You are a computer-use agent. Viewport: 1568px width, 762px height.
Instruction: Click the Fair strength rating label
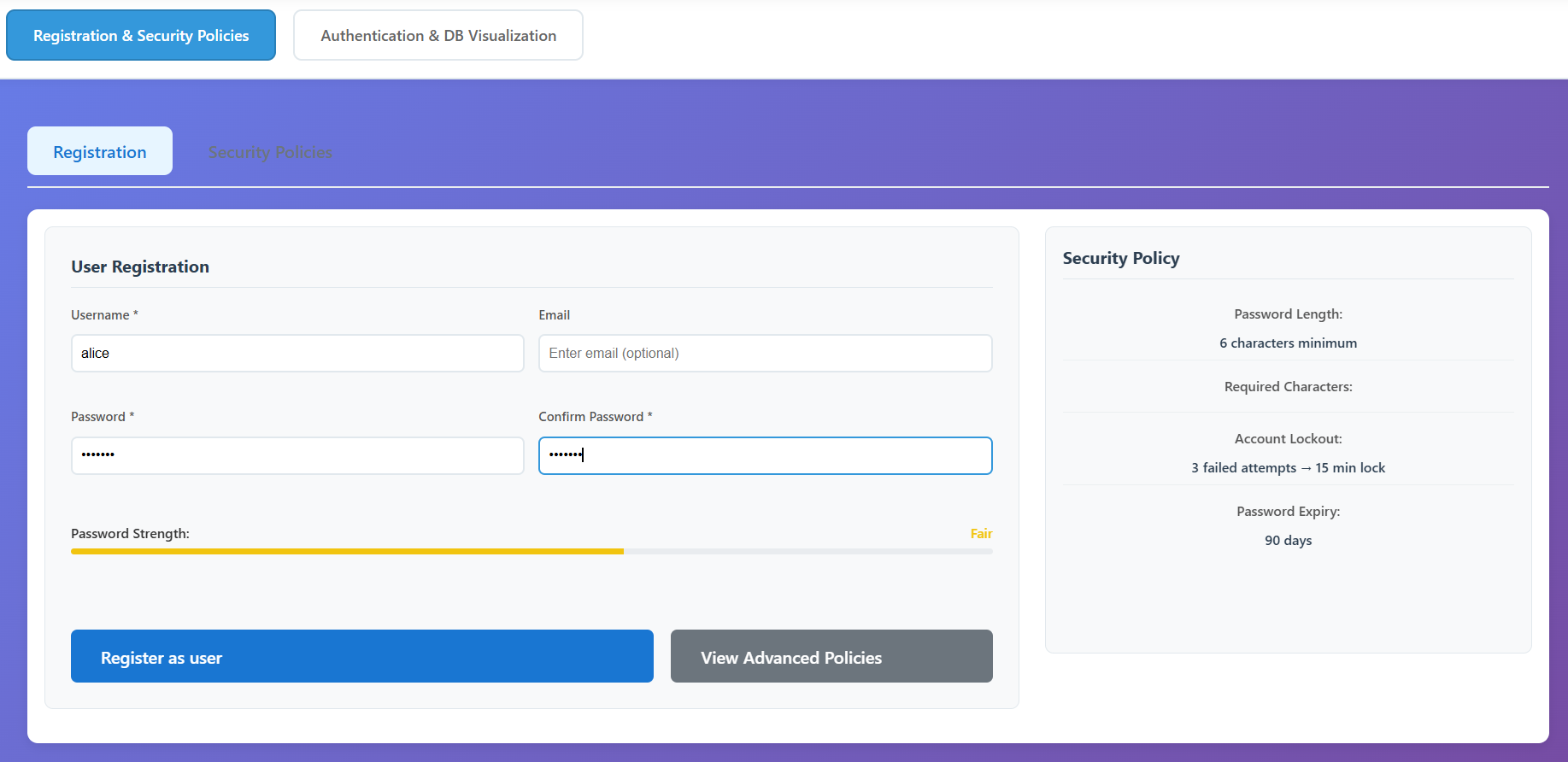(981, 534)
